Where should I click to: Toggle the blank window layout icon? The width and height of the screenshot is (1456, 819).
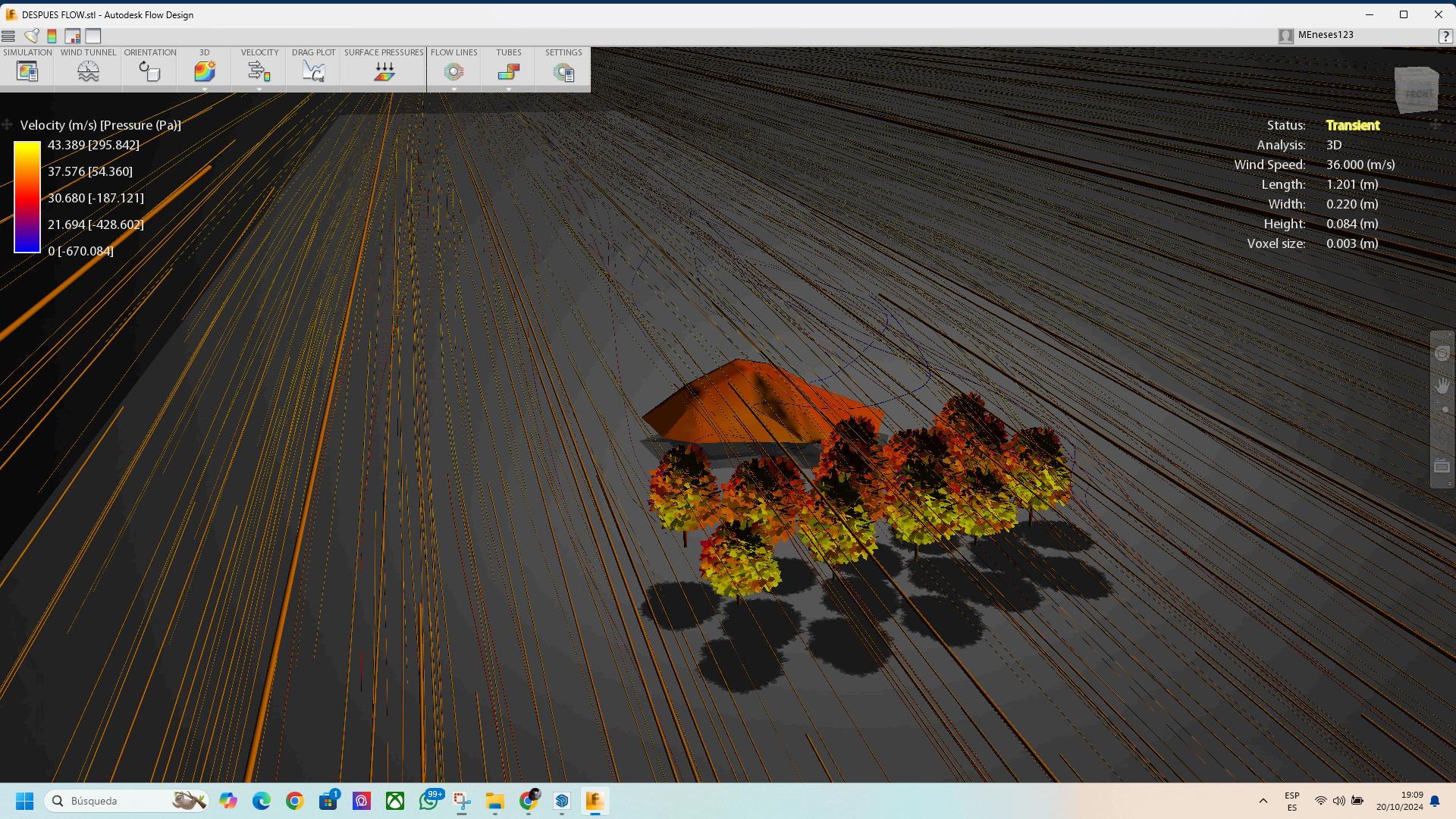pyautogui.click(x=93, y=36)
